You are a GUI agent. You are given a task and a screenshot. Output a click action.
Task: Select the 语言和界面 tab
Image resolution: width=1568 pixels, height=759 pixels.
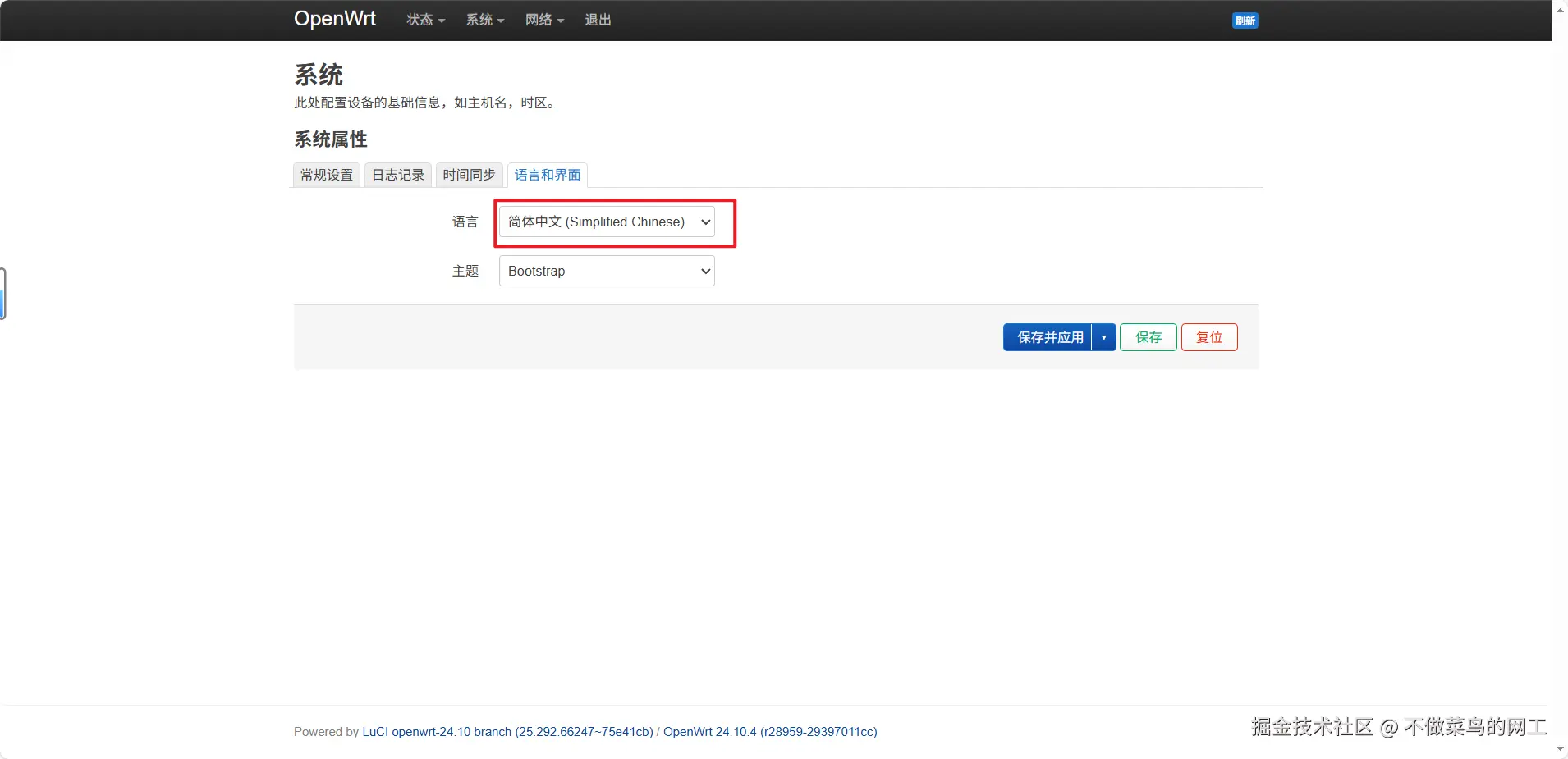point(548,175)
